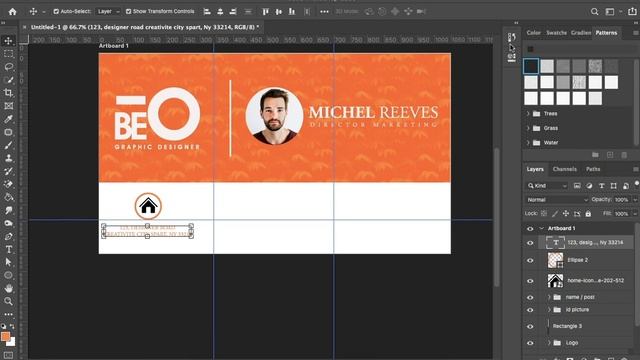
Task: Click lock all layer icon
Action: [x=588, y=213]
